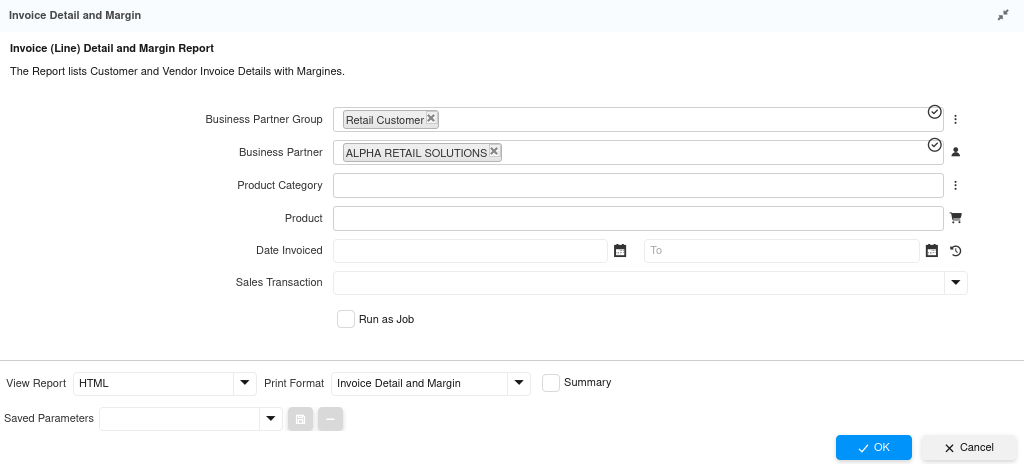Click check-circle icon in Business Partner field
This screenshot has height=468, width=1024.
click(x=935, y=145)
